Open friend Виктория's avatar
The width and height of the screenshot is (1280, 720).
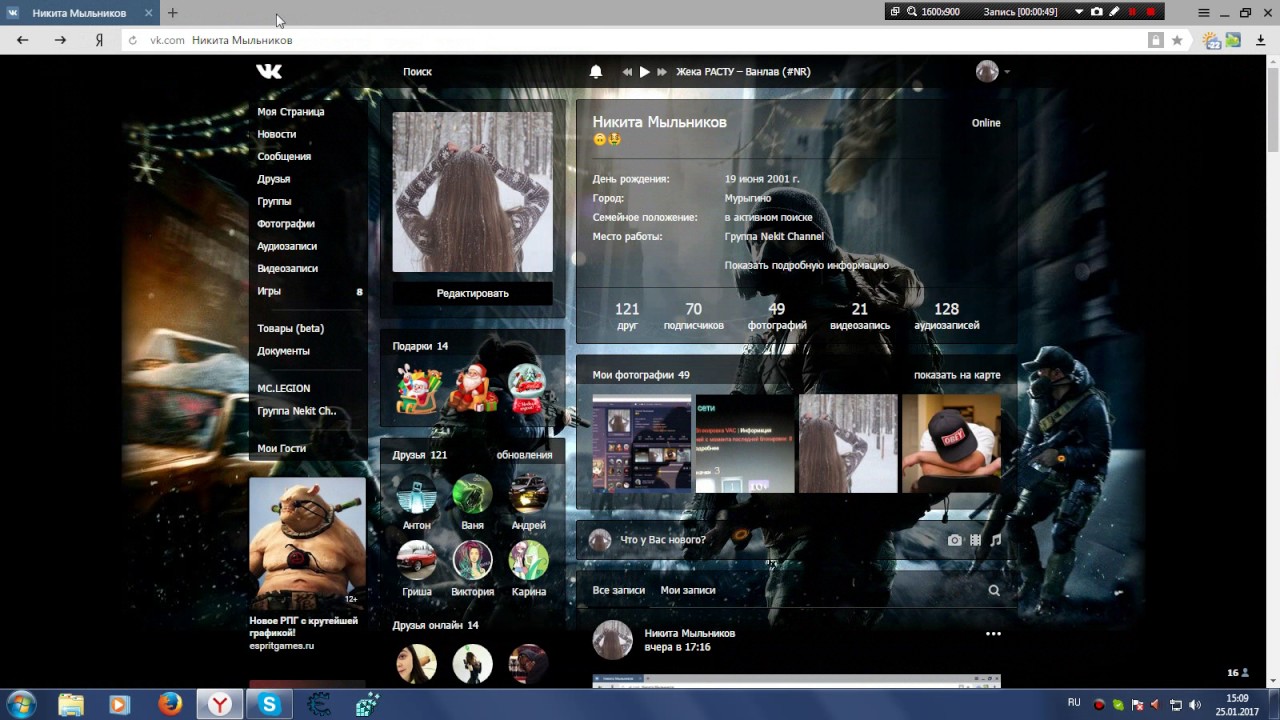[x=472, y=560]
